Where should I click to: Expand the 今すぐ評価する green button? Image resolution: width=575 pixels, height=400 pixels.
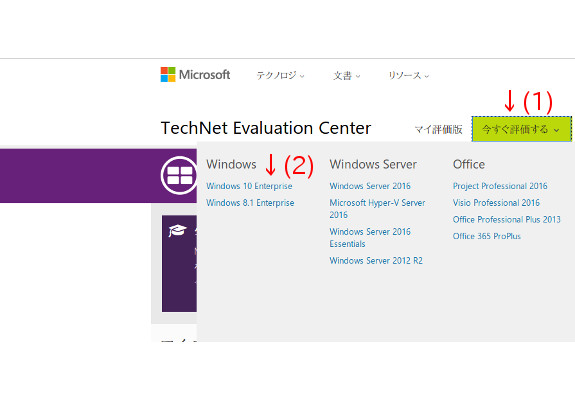521,129
